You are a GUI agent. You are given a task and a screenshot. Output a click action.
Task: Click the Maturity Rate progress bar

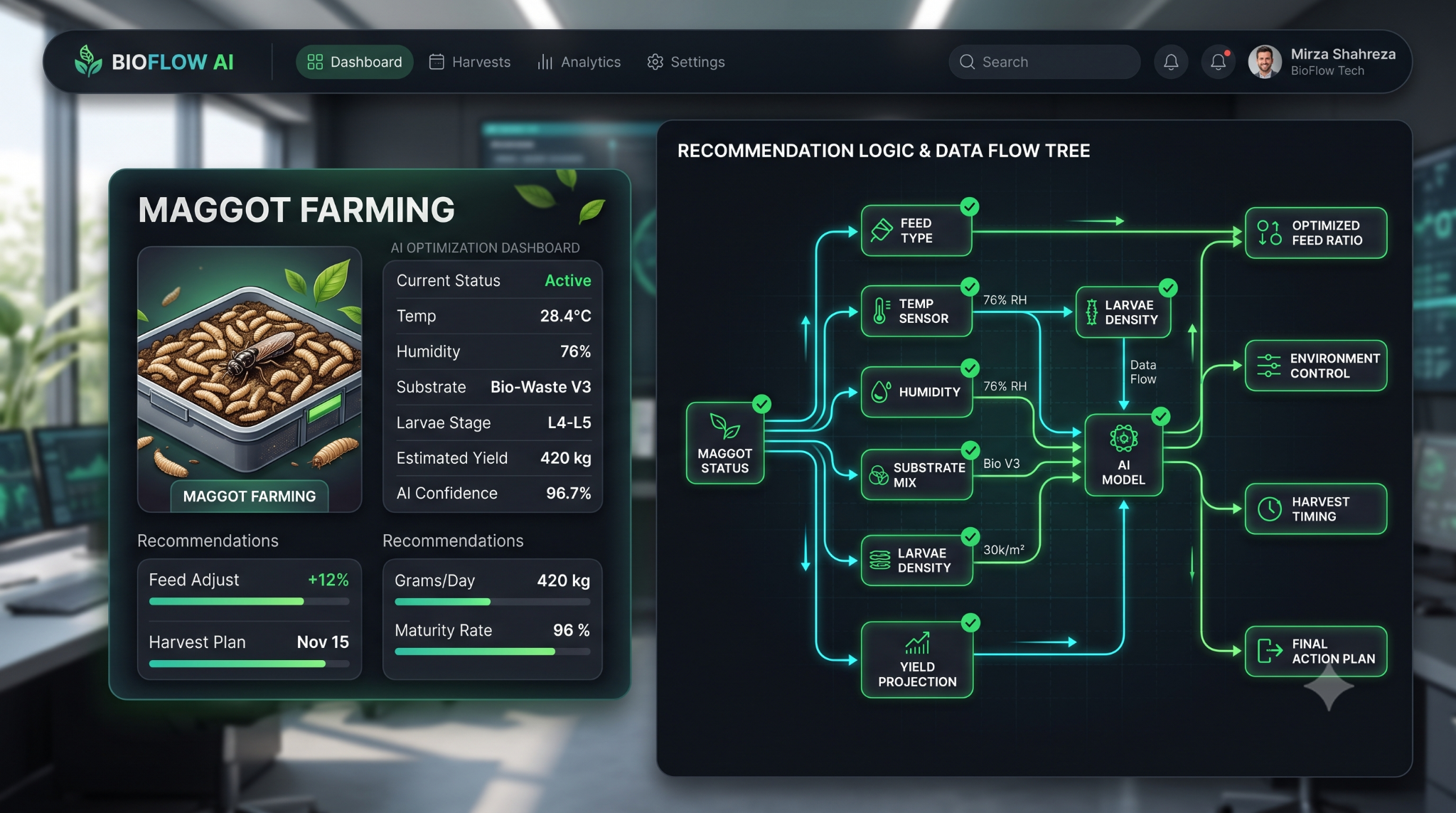coord(493,652)
